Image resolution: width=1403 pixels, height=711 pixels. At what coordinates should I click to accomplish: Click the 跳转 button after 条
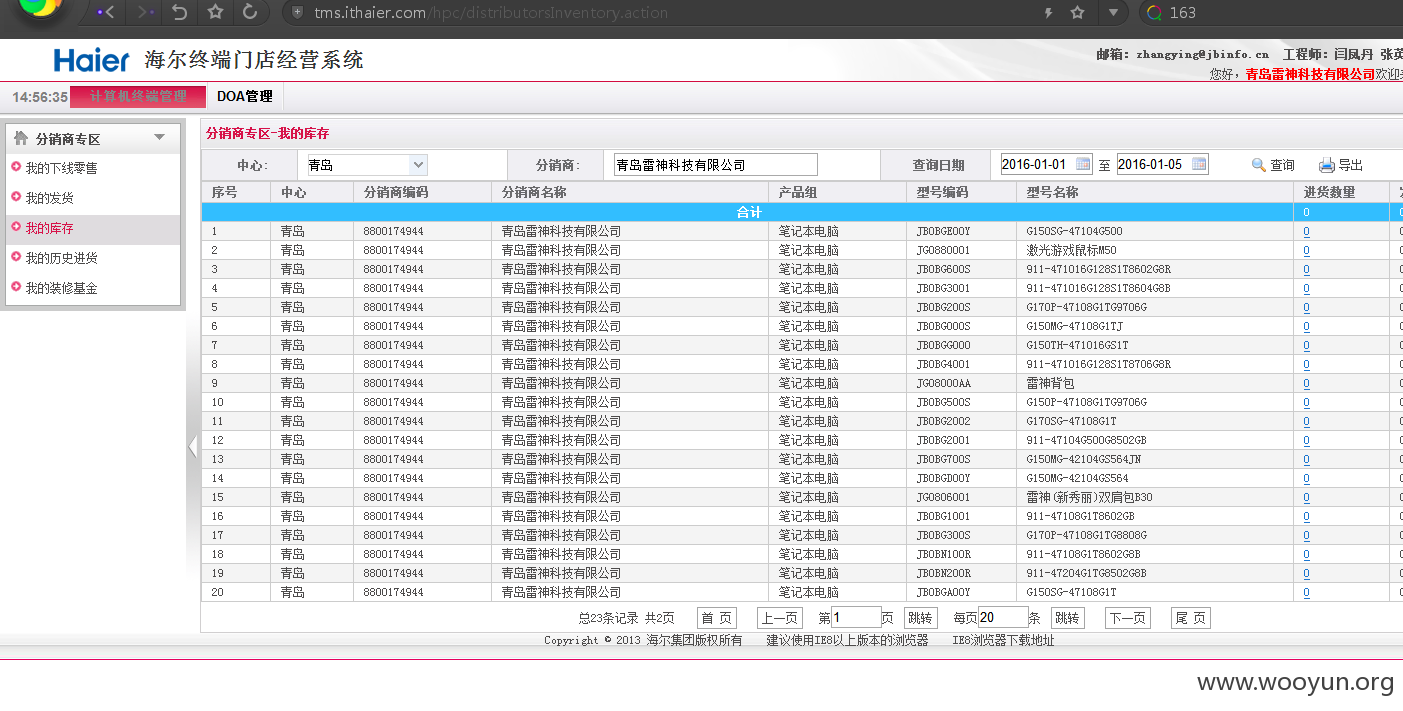[1067, 618]
